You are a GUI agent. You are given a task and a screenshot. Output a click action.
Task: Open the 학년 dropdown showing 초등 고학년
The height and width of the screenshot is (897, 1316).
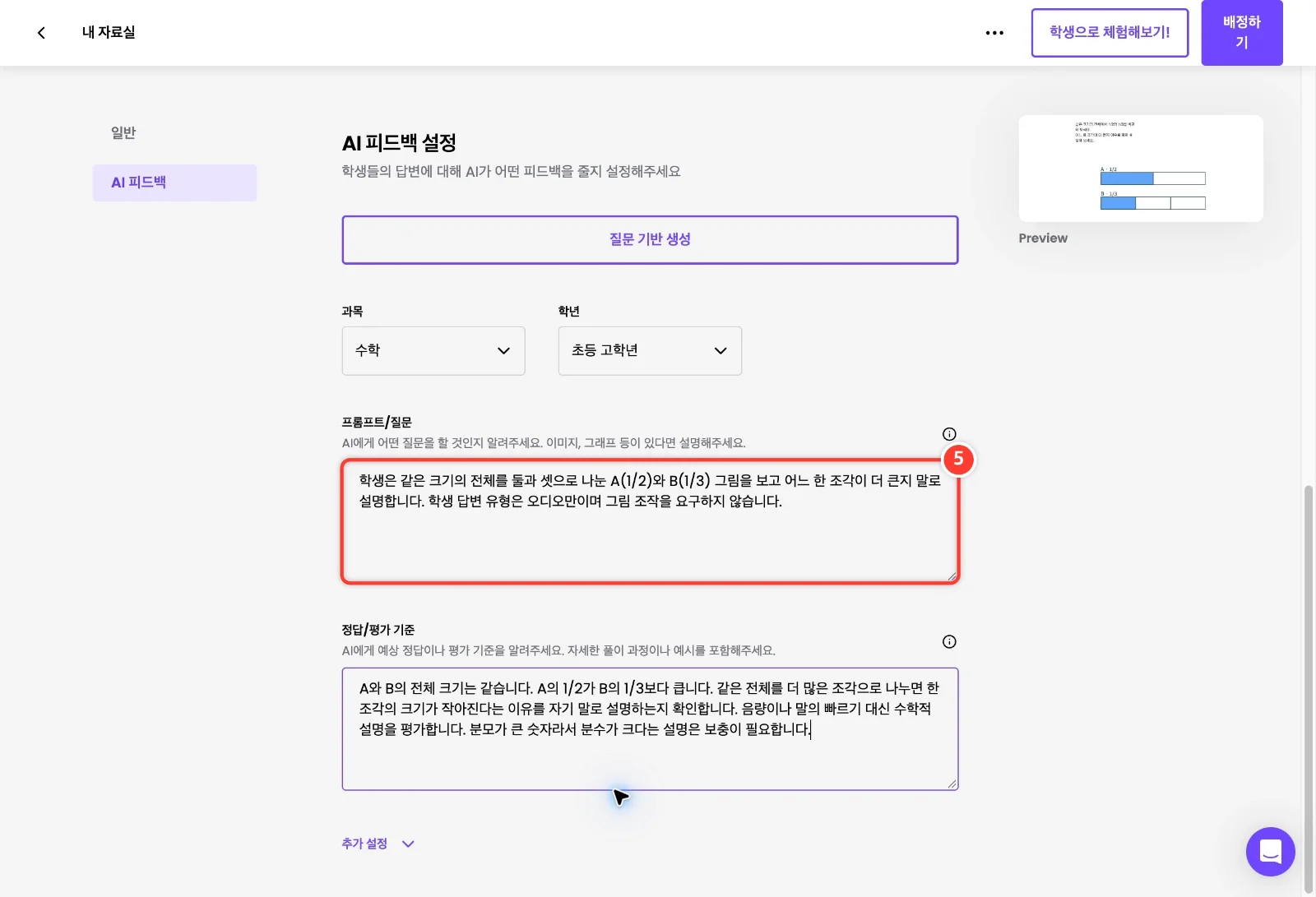point(650,351)
